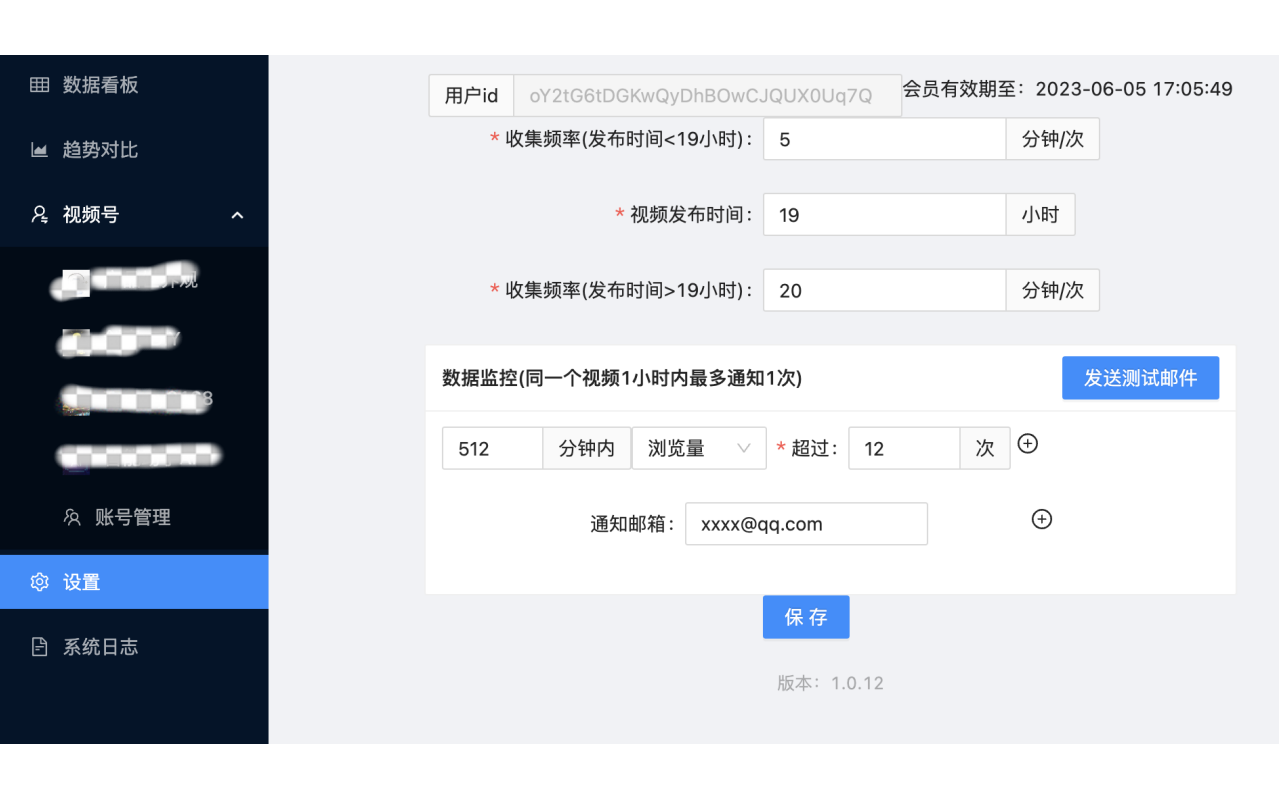Click the 超过 threshold field showing 12
This screenshot has height=800, width=1280.
click(x=903, y=448)
